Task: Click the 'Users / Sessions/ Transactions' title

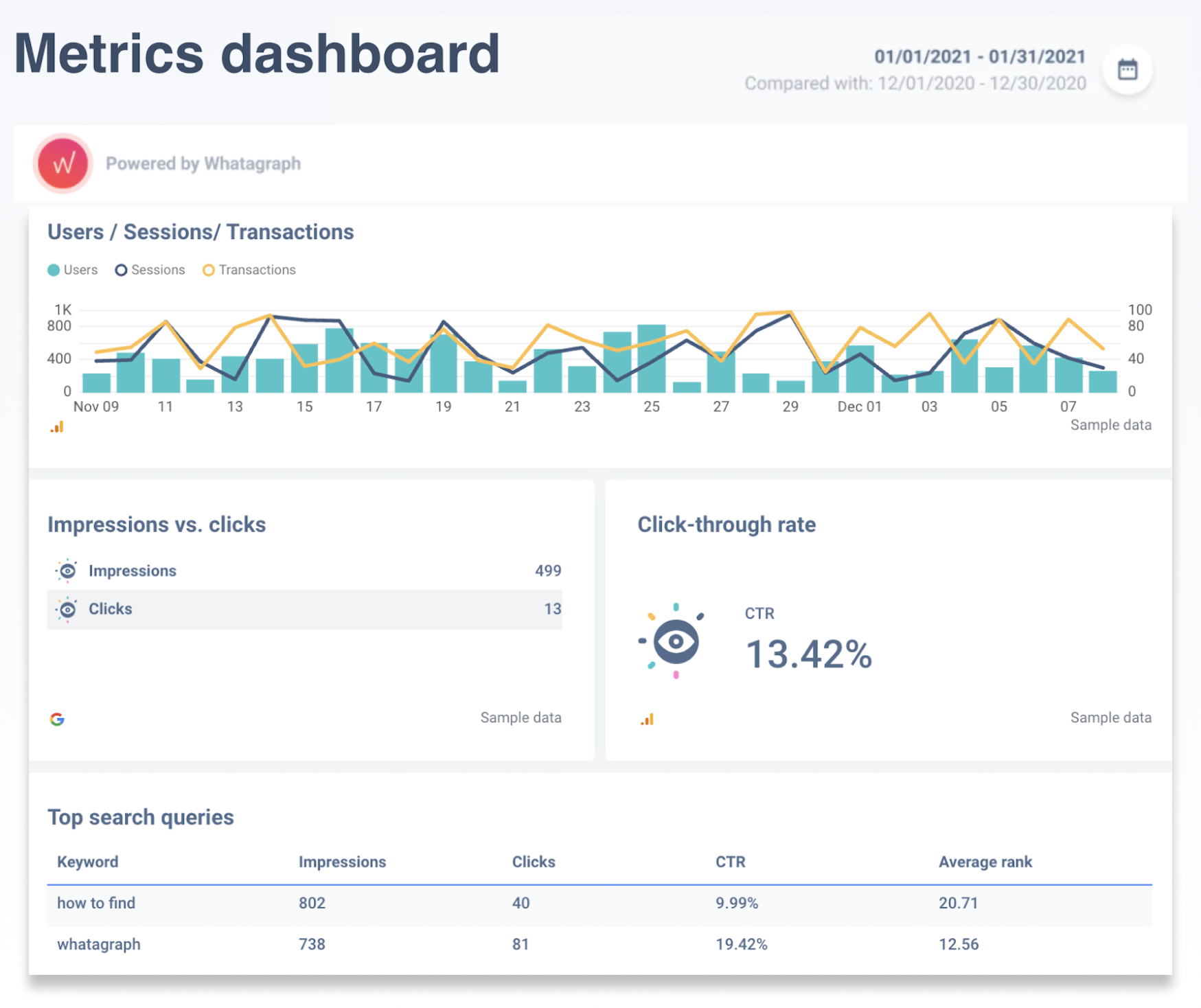Action: point(201,232)
